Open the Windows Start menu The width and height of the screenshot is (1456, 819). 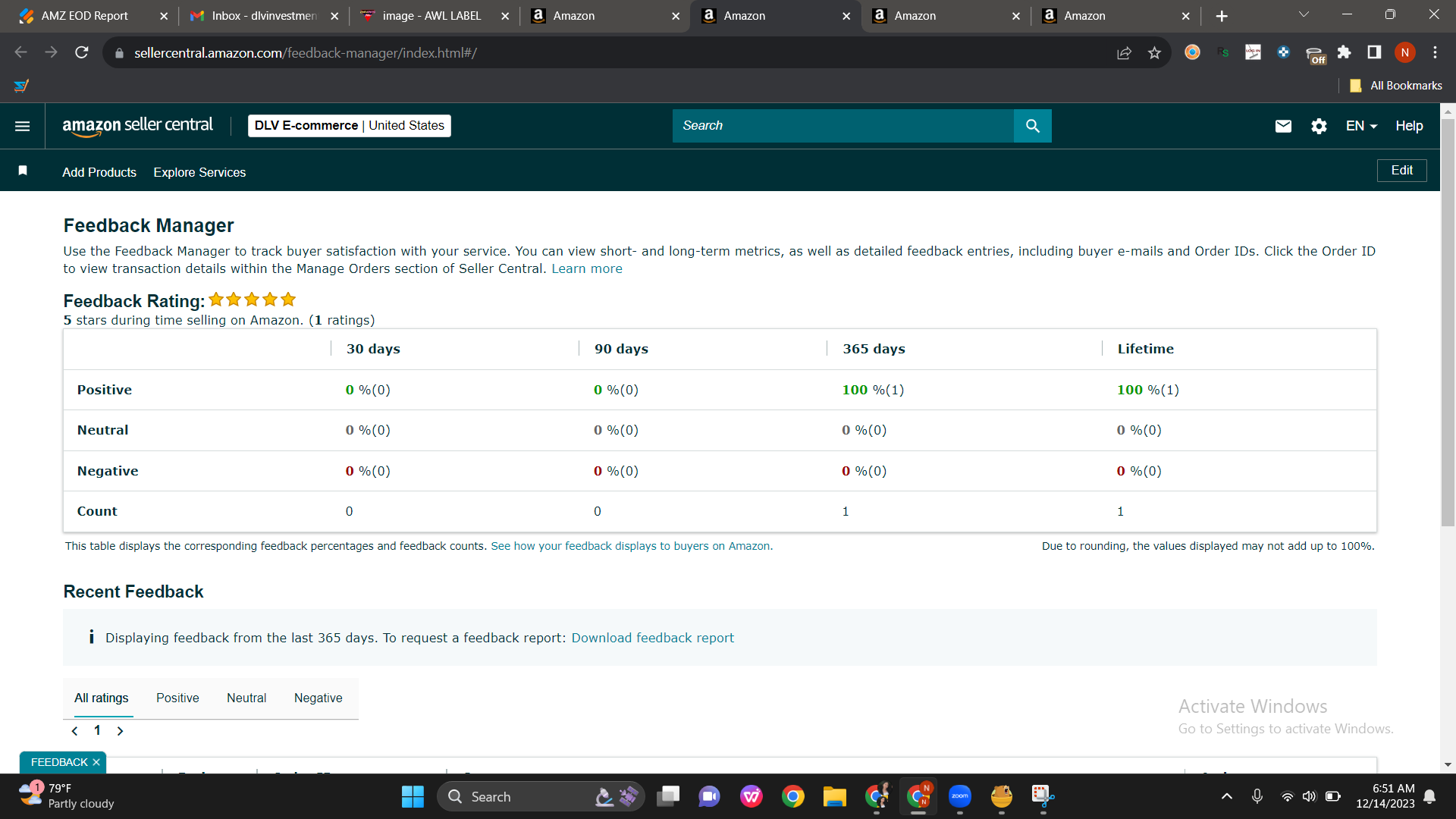[x=413, y=796]
